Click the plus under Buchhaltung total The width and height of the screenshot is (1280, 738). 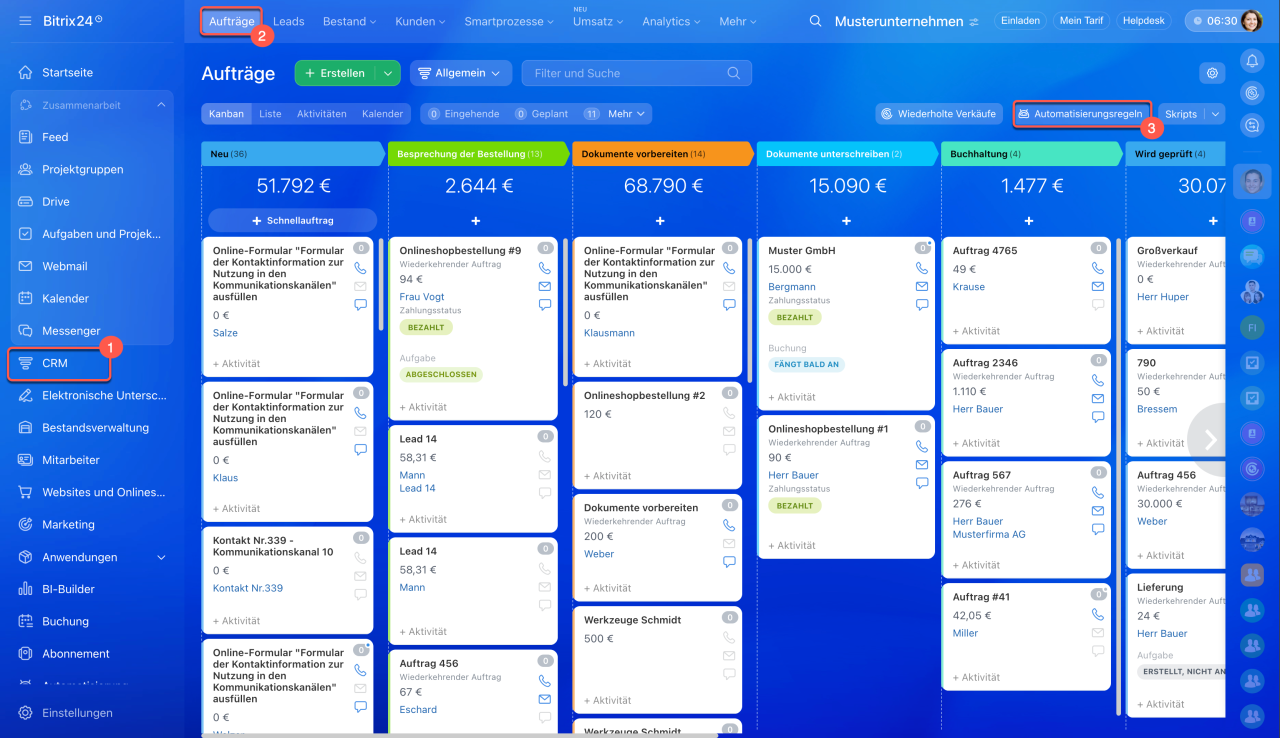(1029, 221)
